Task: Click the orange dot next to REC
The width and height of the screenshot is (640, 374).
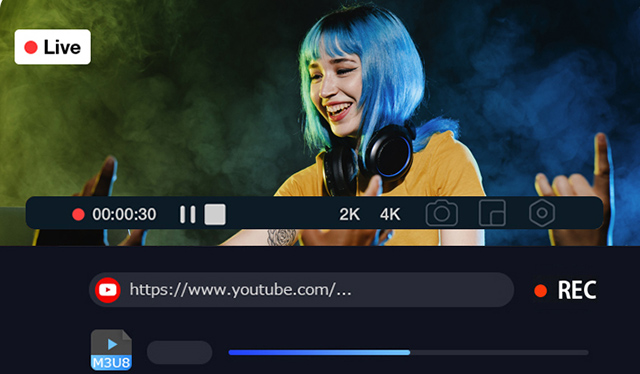Action: coord(540,291)
